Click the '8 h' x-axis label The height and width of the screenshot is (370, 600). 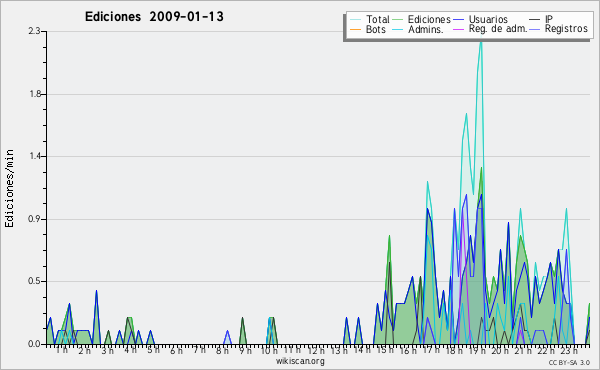coord(222,350)
